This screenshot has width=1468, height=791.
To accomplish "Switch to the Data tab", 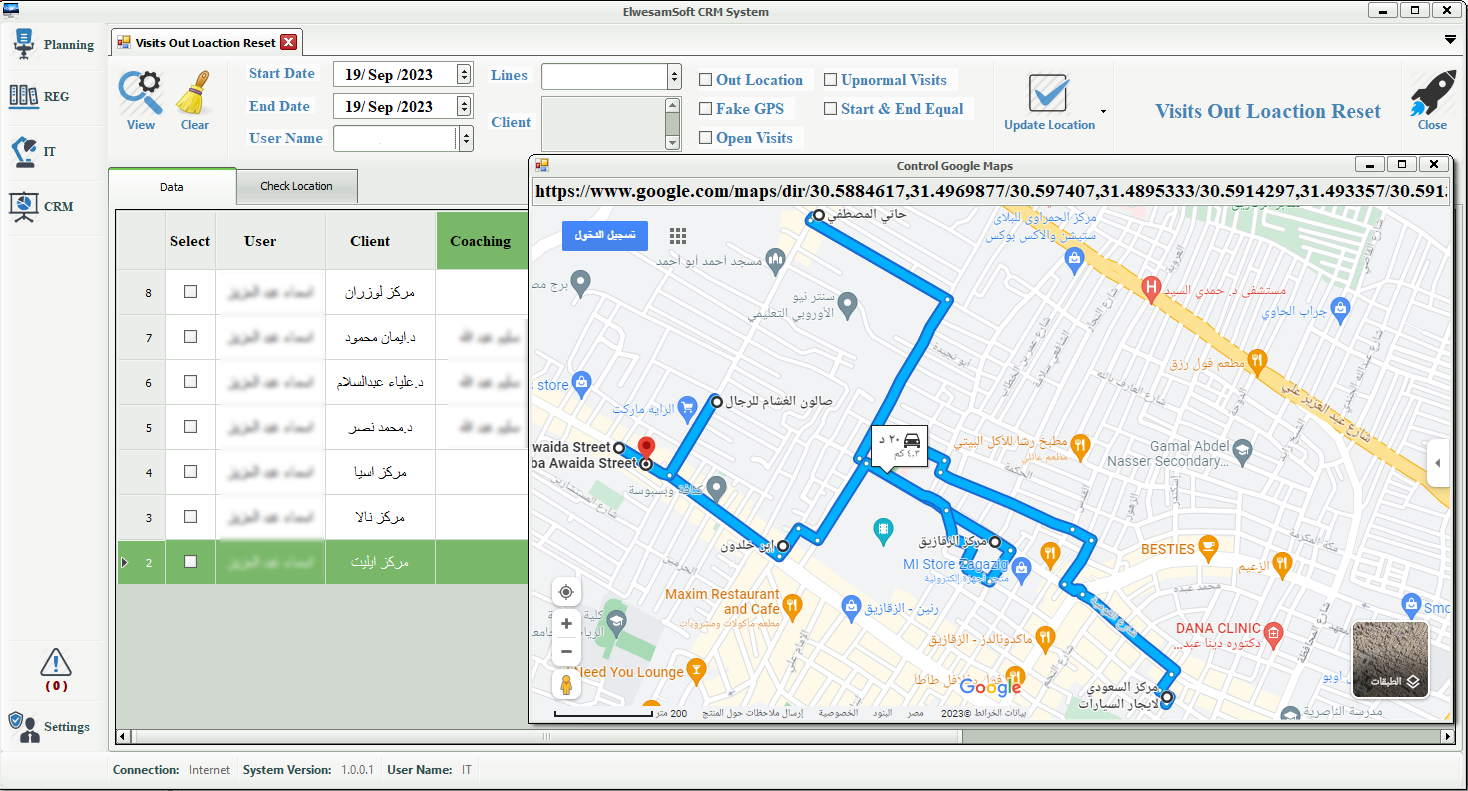I will 172,186.
